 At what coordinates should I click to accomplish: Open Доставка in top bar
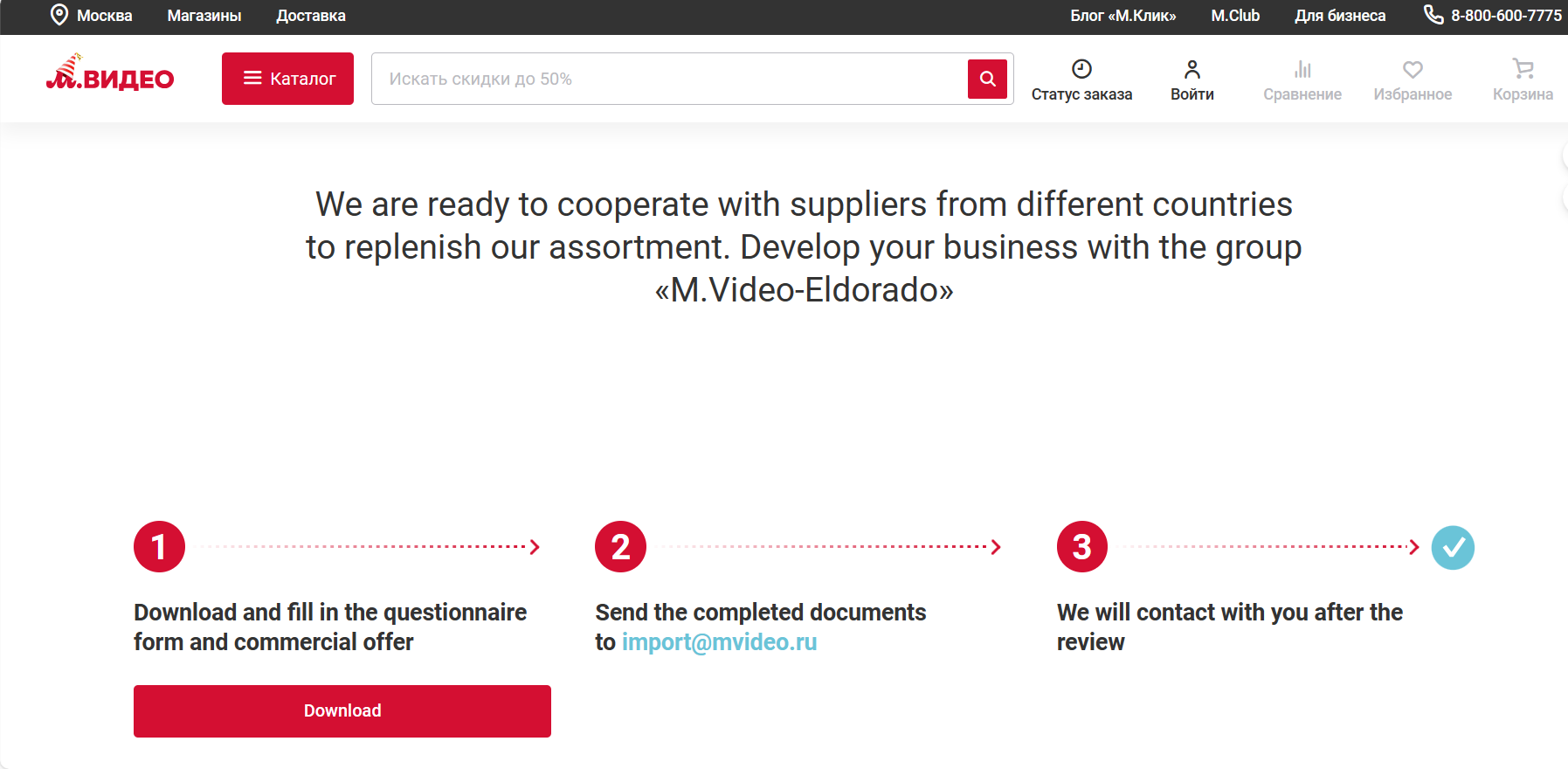point(311,16)
